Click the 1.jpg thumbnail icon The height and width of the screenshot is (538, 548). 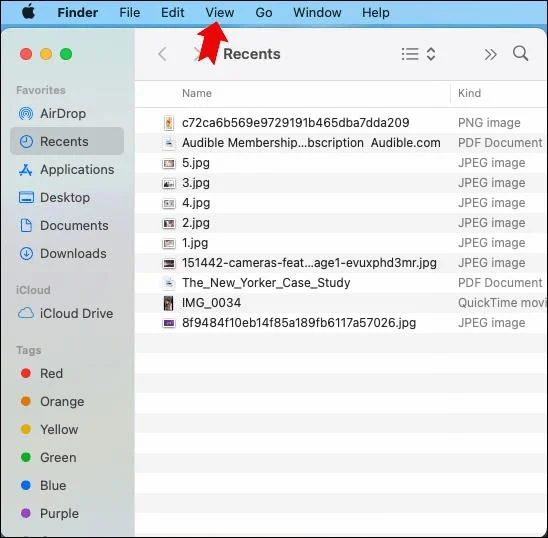(168, 243)
